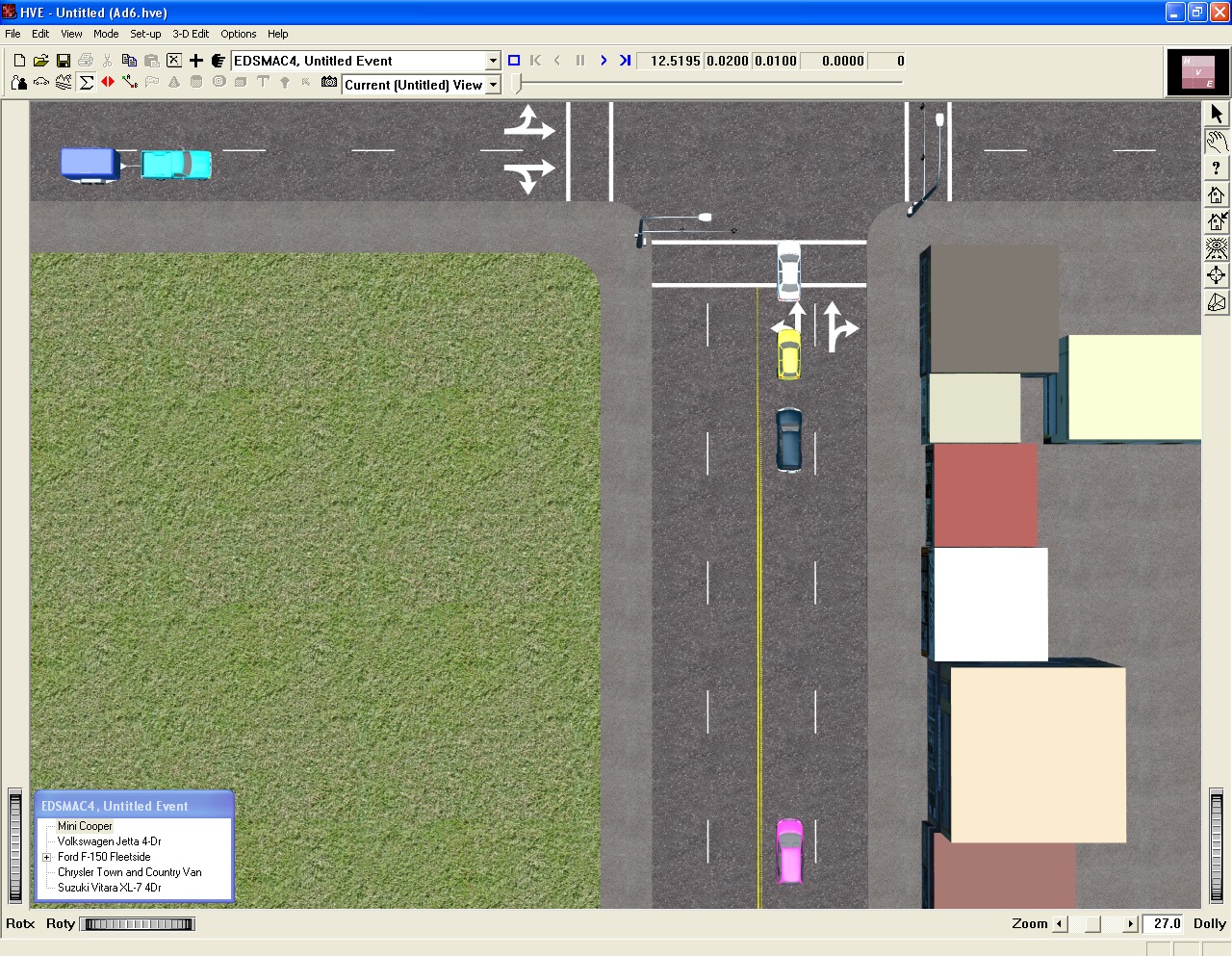This screenshot has height=956, width=1232.
Task: Click the camera icon in toolbar
Action: [329, 83]
